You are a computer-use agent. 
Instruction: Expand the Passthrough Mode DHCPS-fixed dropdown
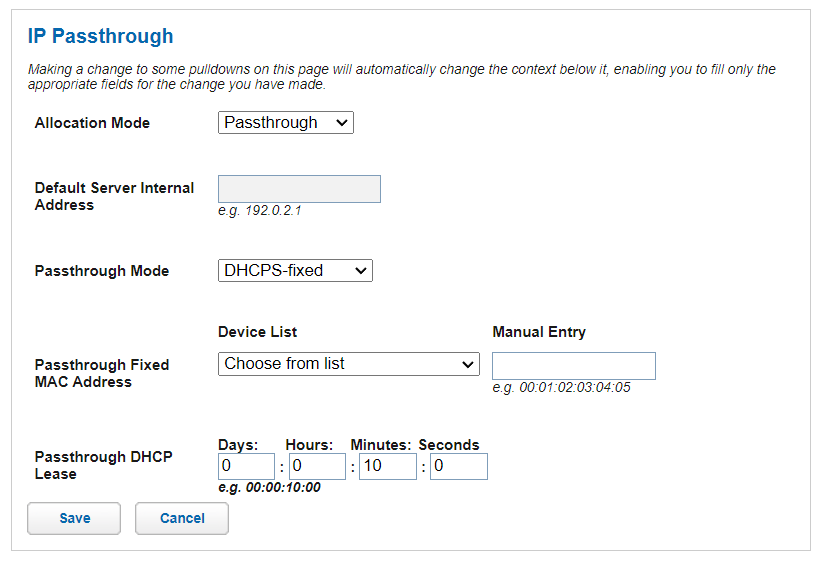[x=295, y=271]
